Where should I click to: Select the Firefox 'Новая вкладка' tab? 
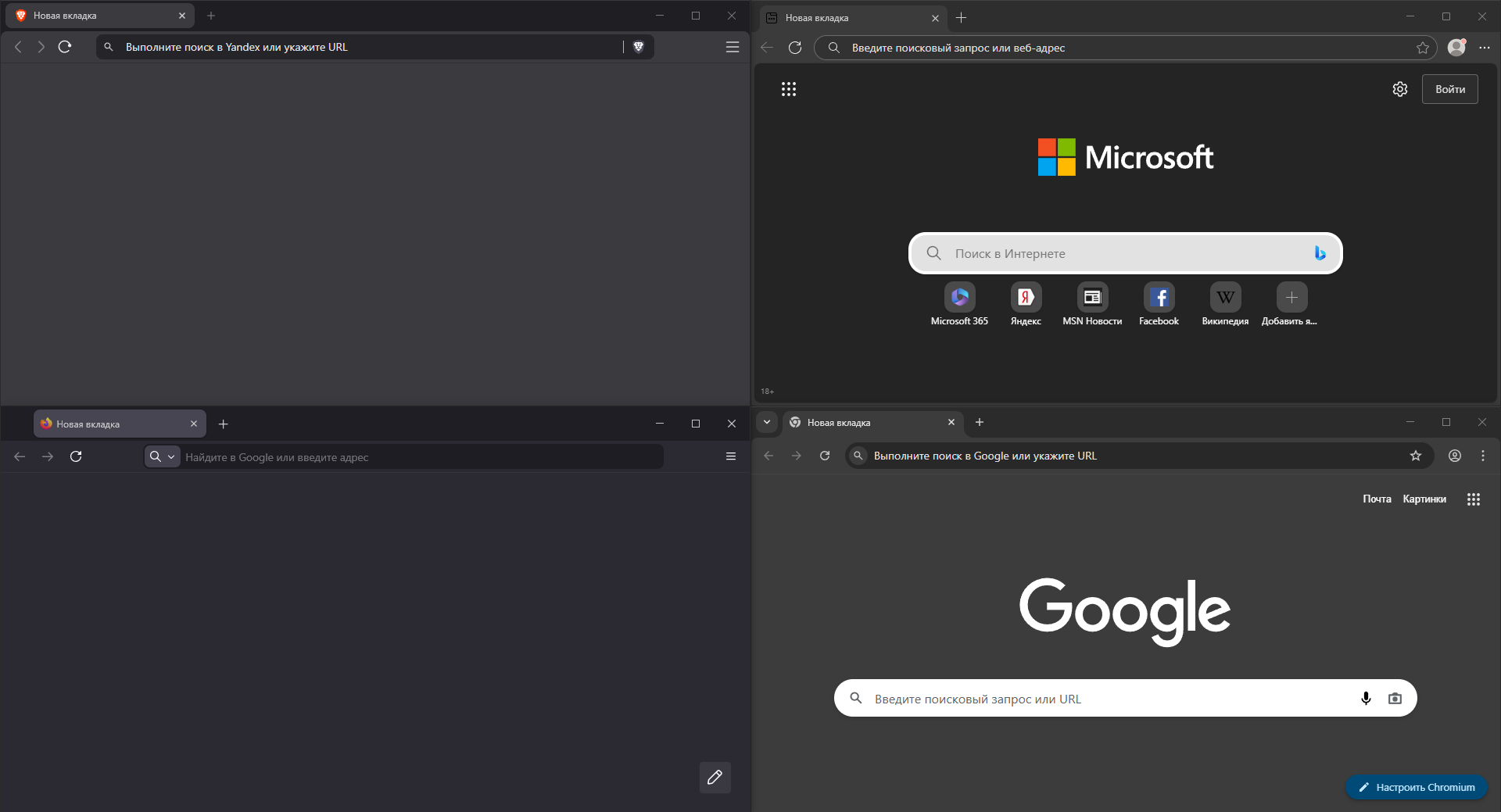point(120,424)
